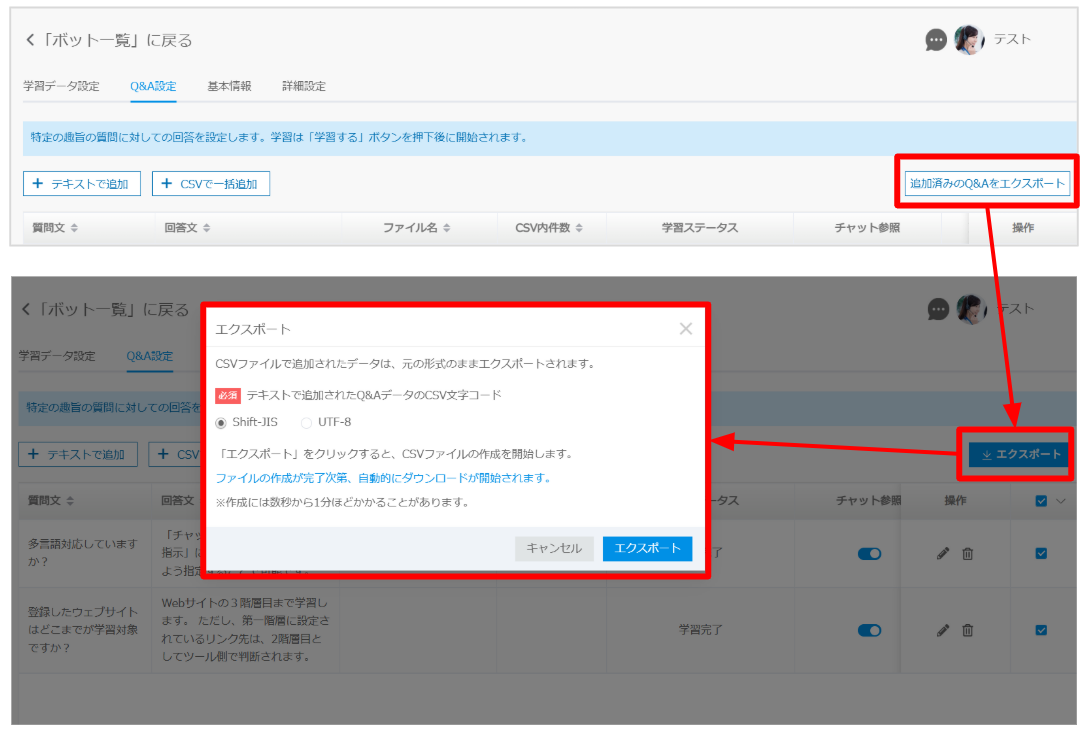Click the 追加済みのQ&Aをエクスポート button
Screen dimensions: 1087x736
point(986,183)
